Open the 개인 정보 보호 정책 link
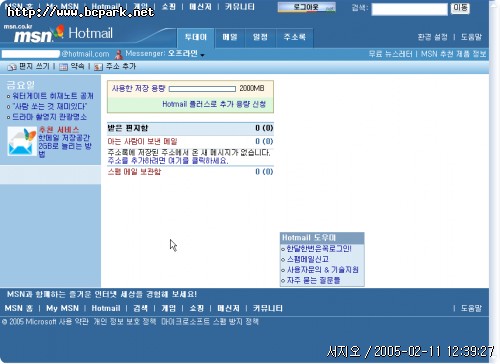500x364 pixels. (x=125, y=322)
